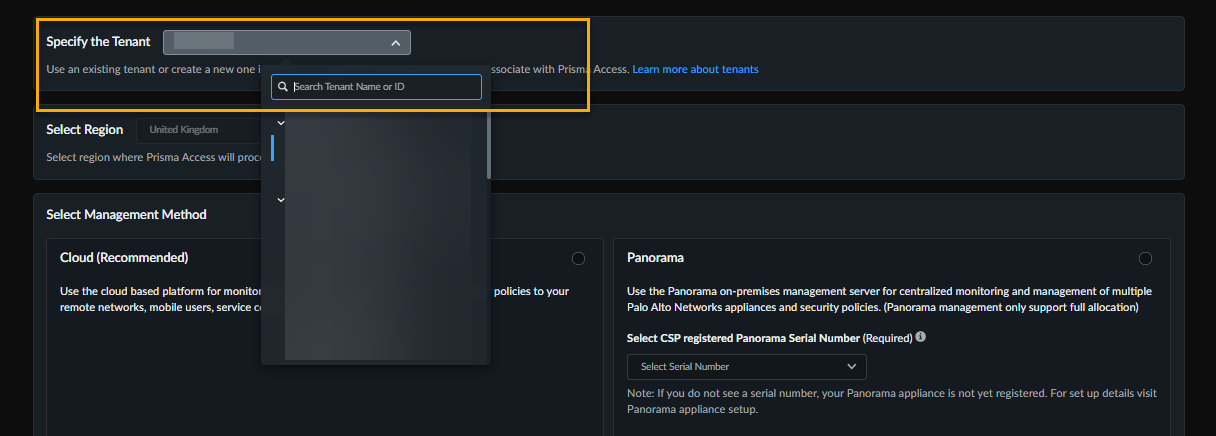Expand the first tenant group chevron

(281, 123)
